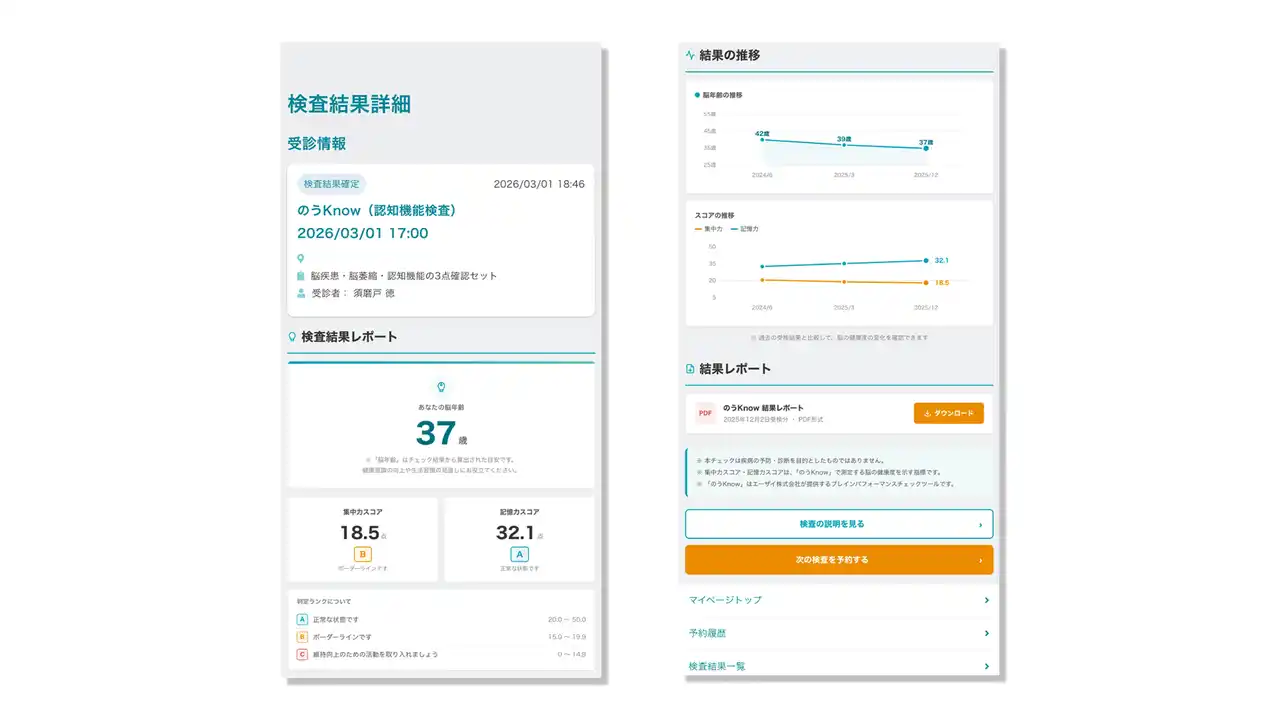Screen dimensions: 1280x720
Task: Click the bulb icon beside 検査結果レポート heading
Action: coord(292,338)
